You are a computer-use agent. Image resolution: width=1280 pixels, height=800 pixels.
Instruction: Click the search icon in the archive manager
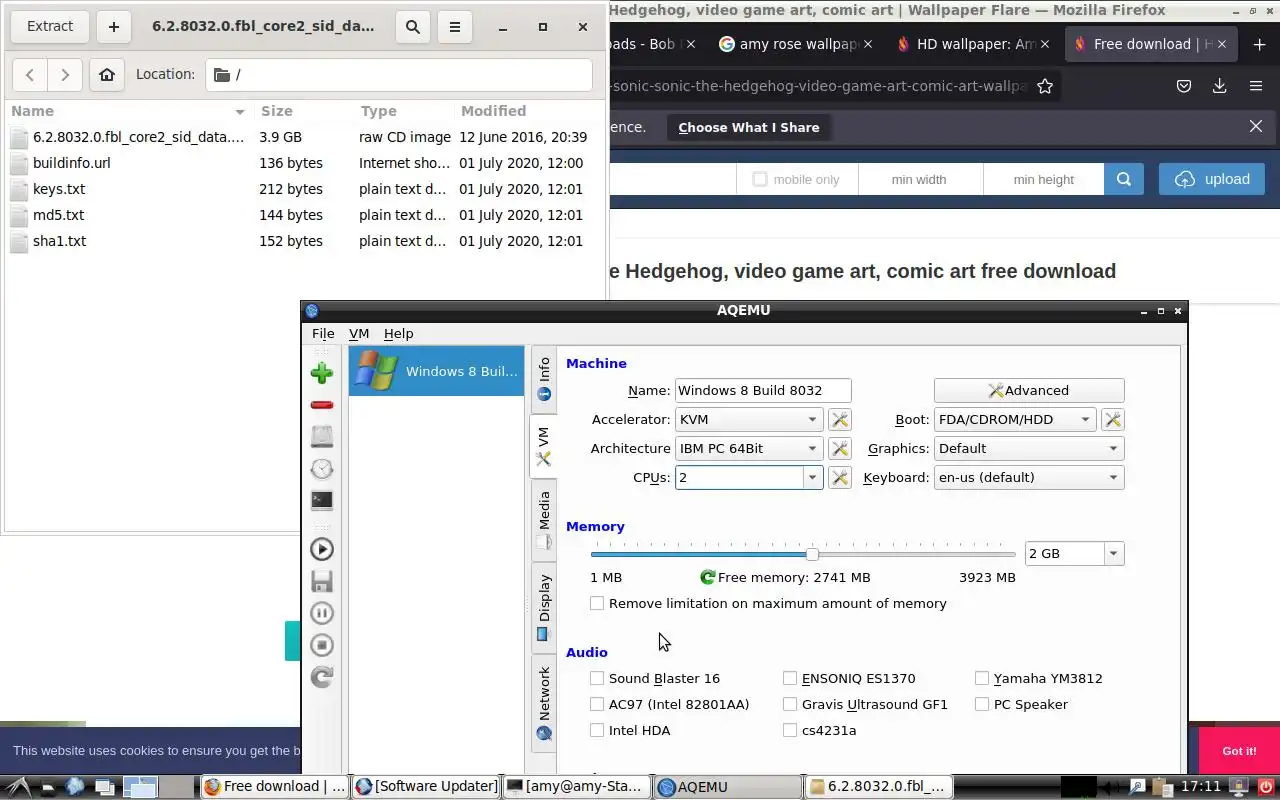point(413,27)
